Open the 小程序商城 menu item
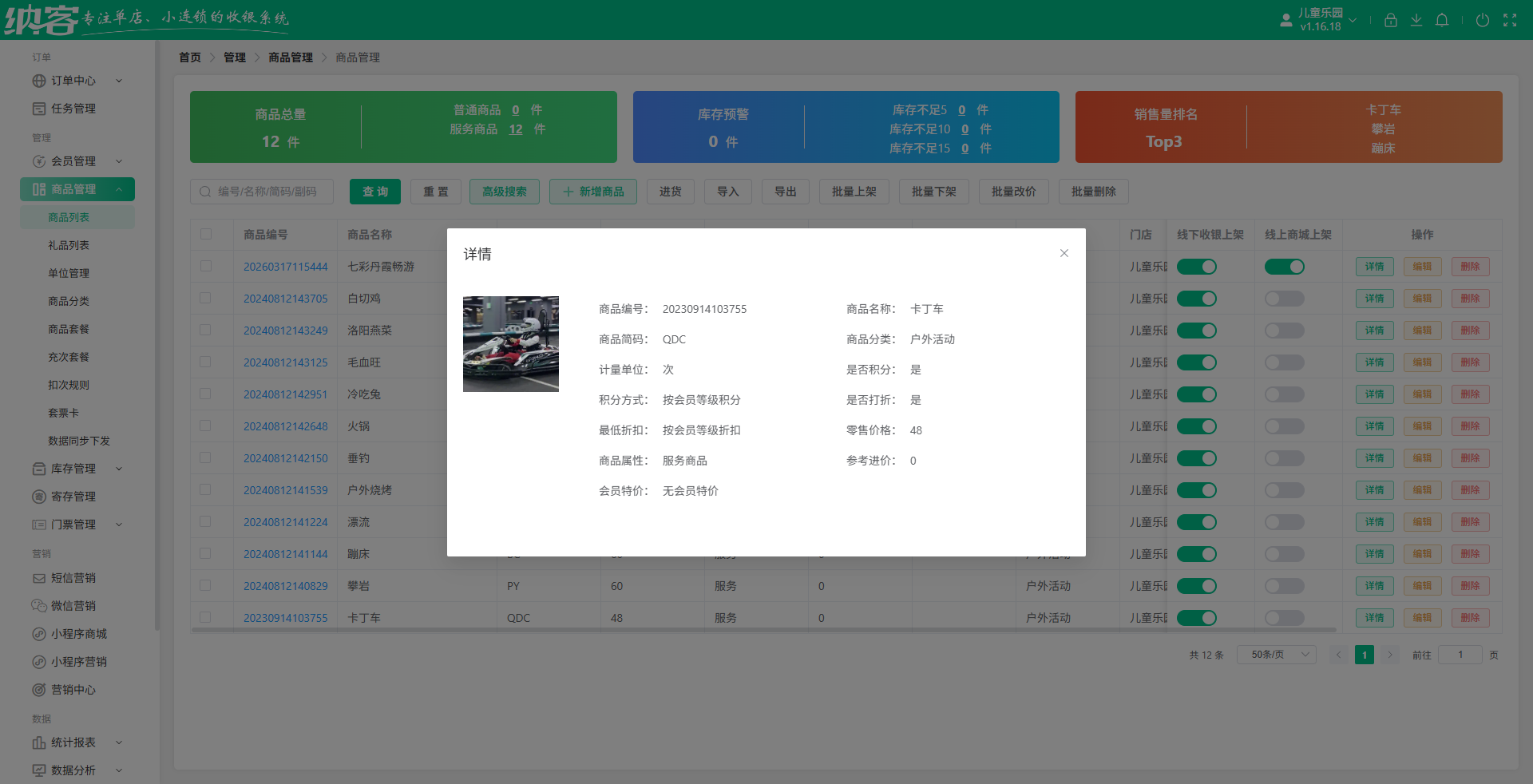Screen dimensions: 1533x784 (77, 634)
